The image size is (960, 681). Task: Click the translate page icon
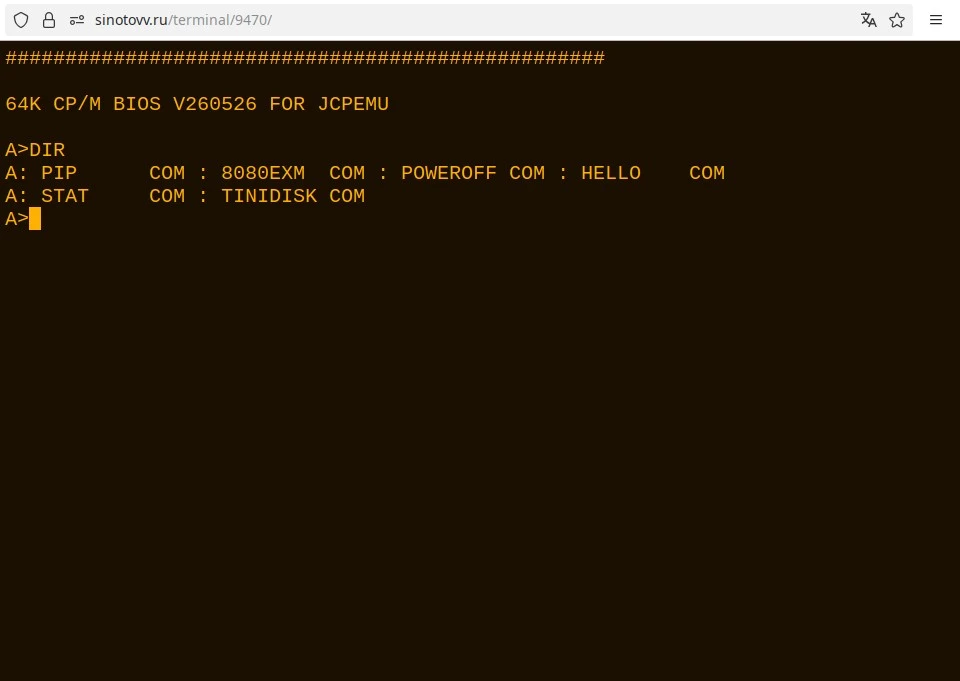(868, 20)
